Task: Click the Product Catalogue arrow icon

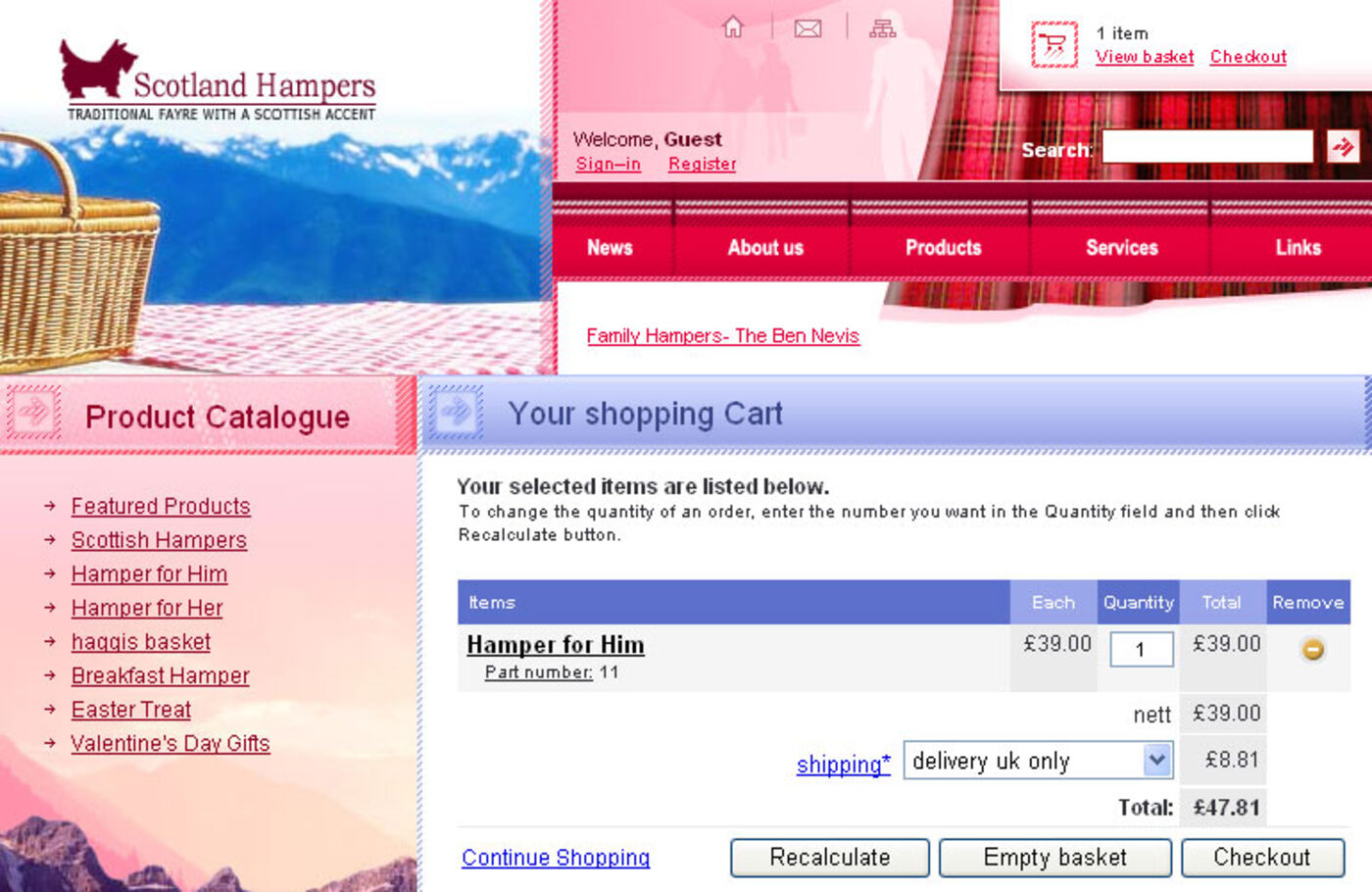Action: point(34,412)
